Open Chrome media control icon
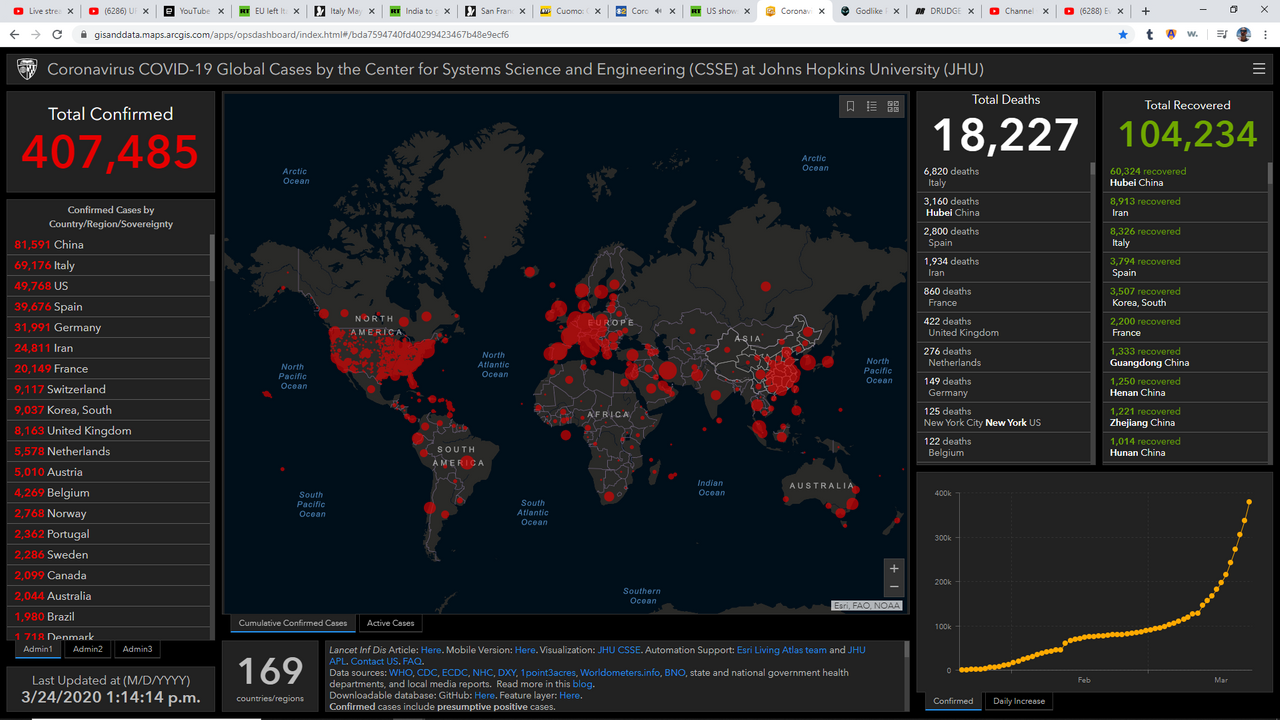This screenshot has width=1280, height=720. click(1221, 34)
